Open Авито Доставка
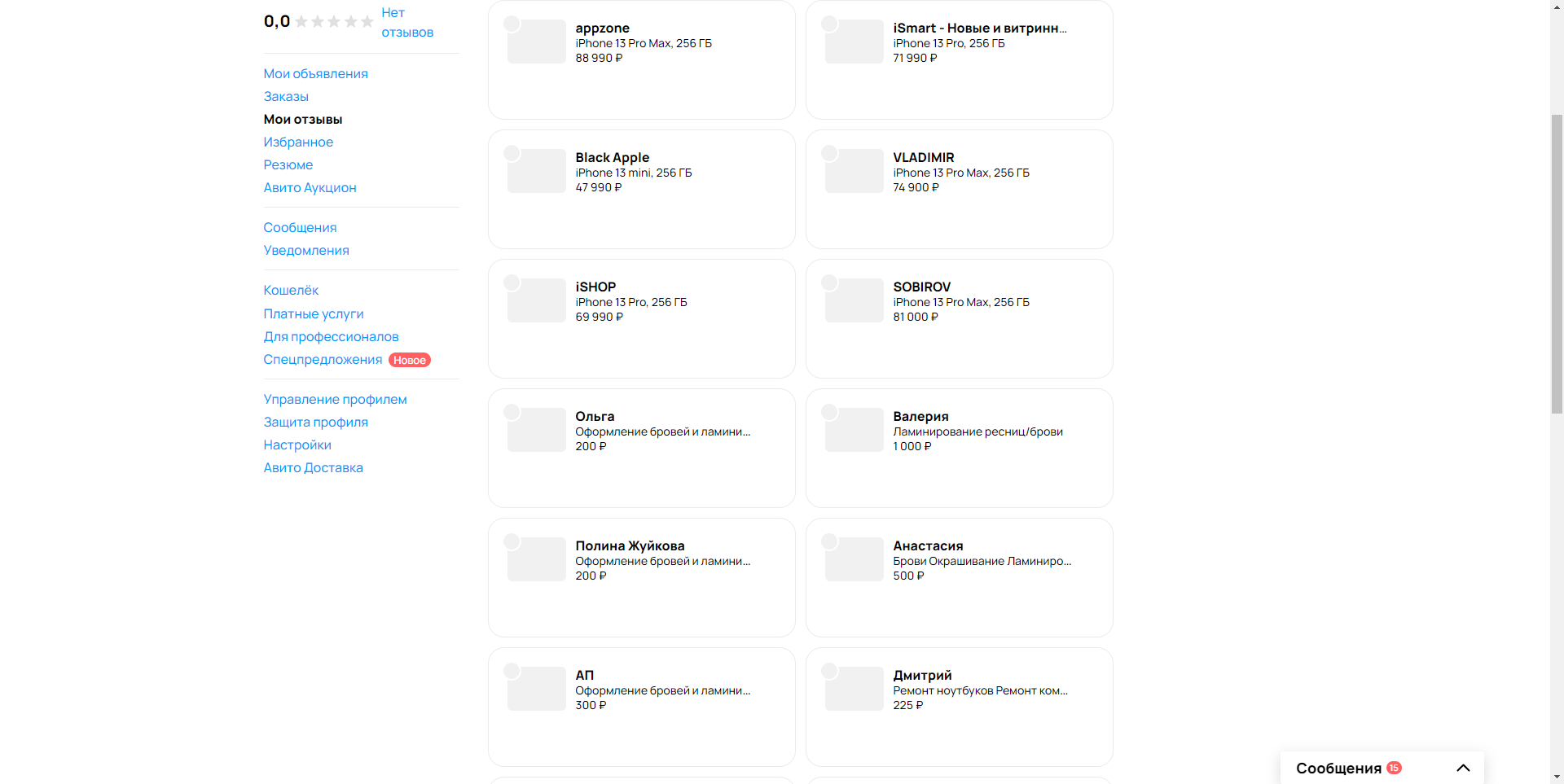This screenshot has height=784, width=1564. point(313,467)
